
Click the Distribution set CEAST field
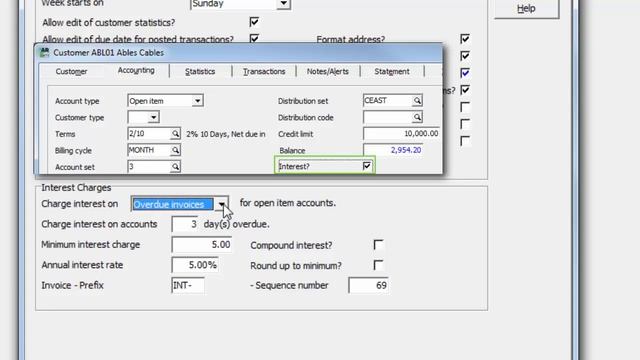point(388,100)
